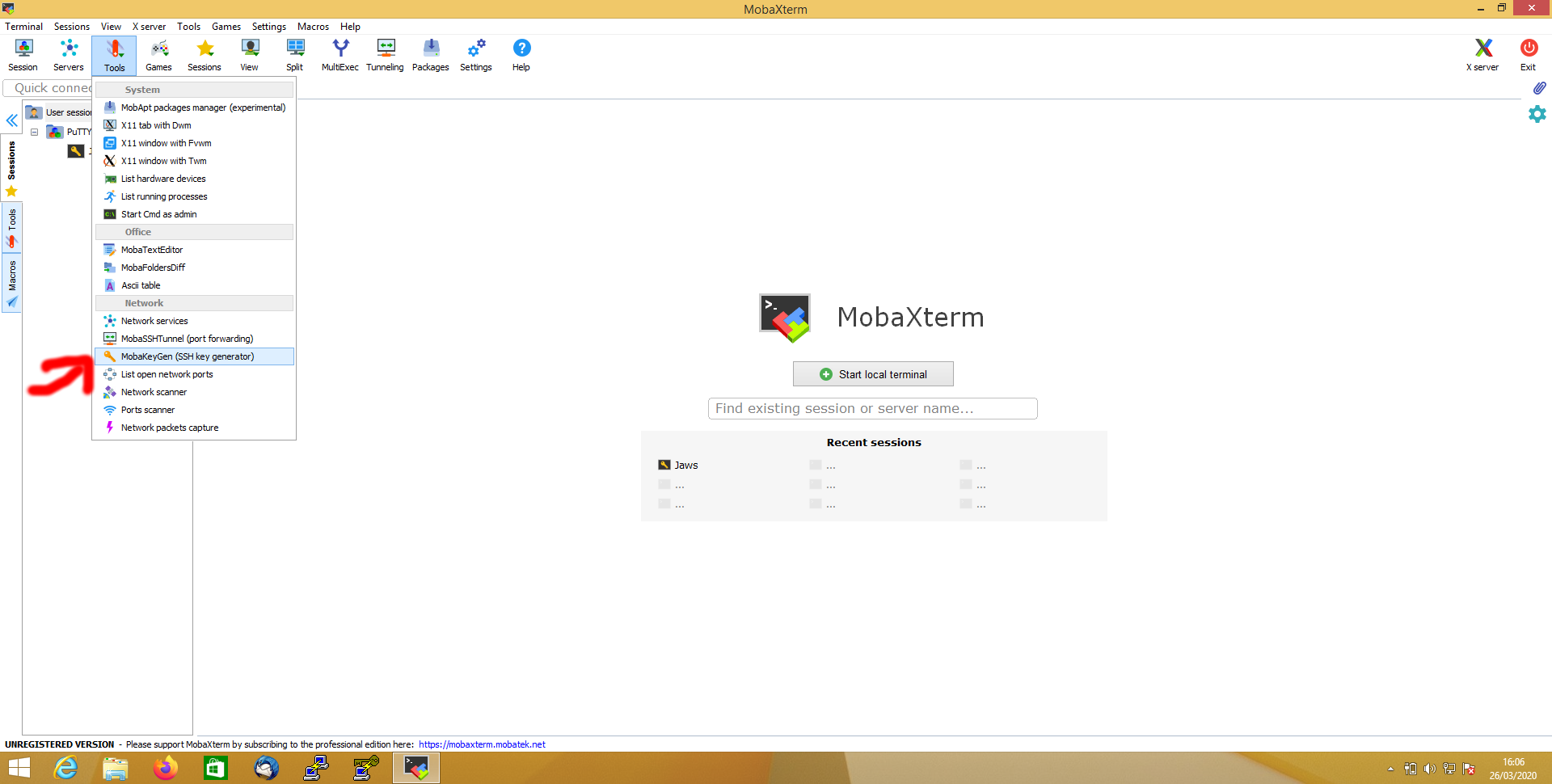Open the PuTTY taskbar icon
Viewport: 1552px width, 784px height.
tap(316, 768)
